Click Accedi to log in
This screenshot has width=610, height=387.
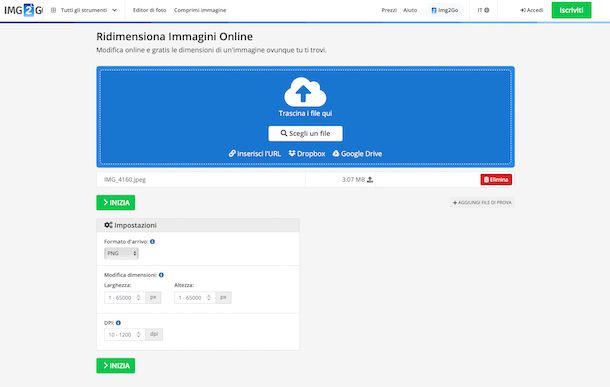[x=531, y=10]
